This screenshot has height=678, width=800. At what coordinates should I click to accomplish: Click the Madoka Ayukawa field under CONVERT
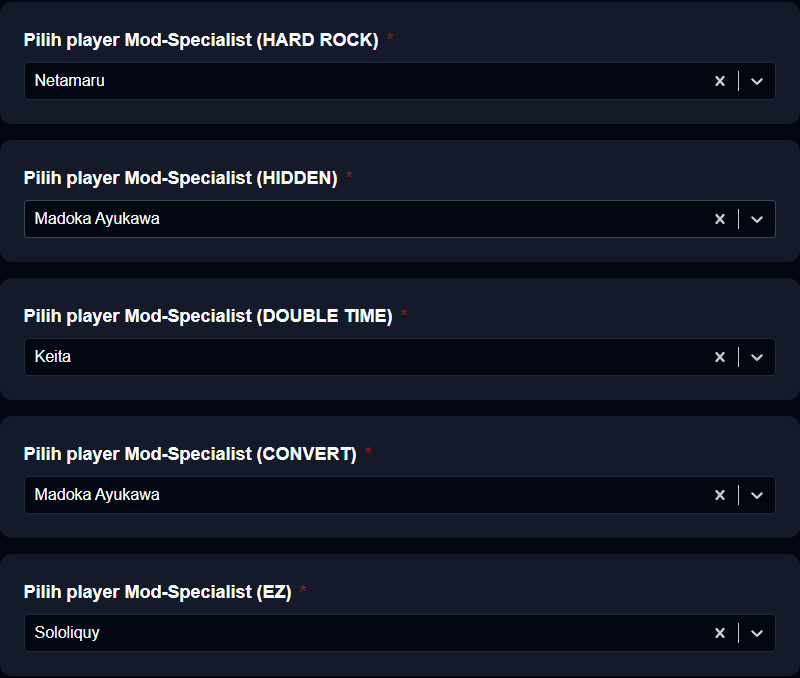(399, 495)
